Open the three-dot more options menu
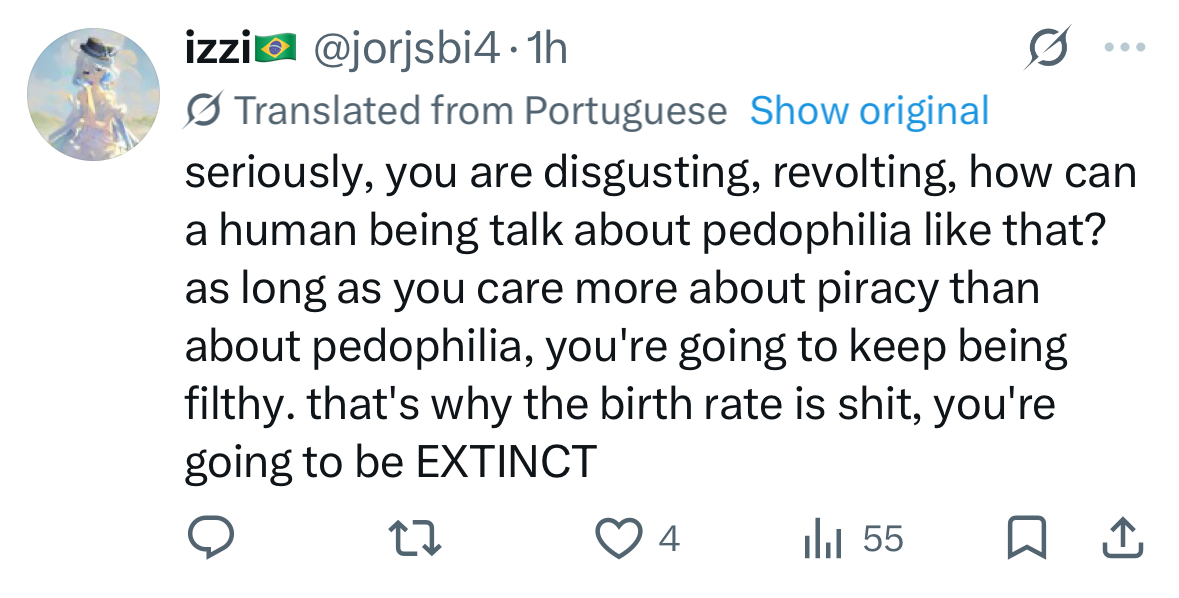 click(1123, 47)
